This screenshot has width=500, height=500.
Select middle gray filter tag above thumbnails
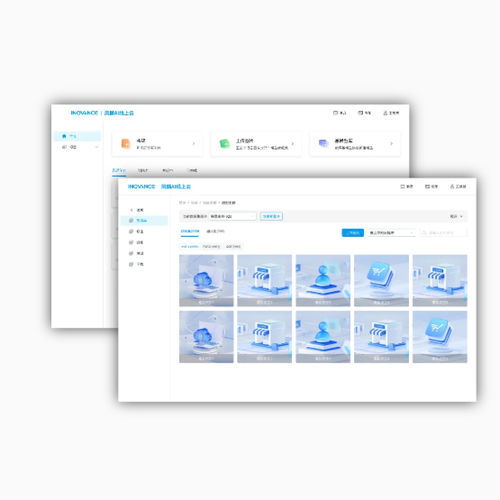(211, 247)
